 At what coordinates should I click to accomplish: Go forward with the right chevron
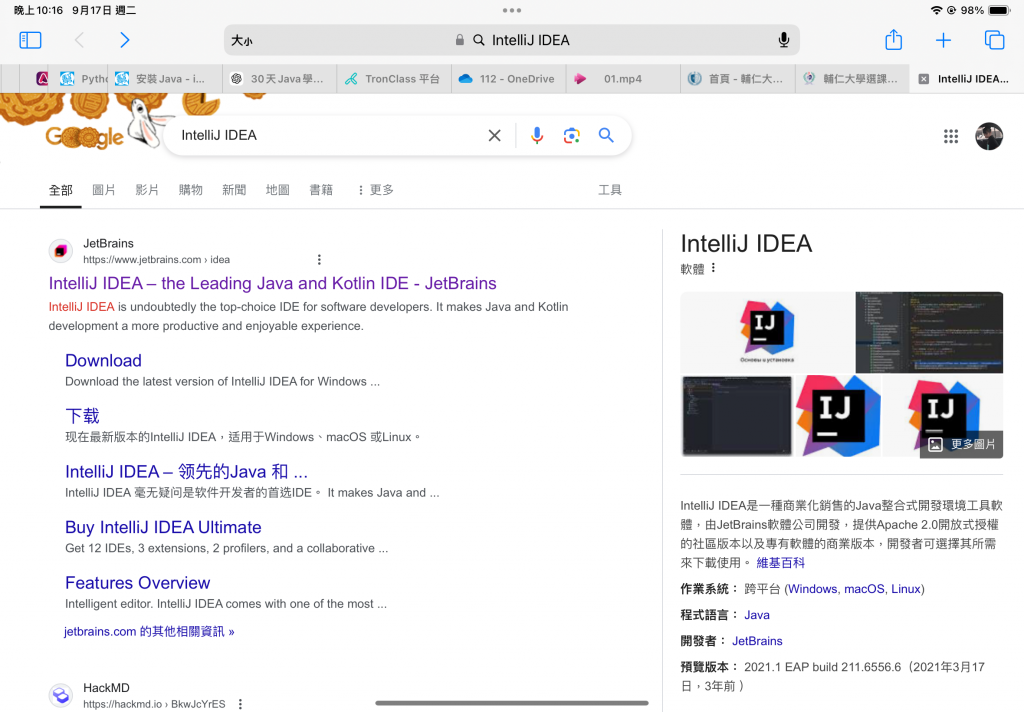tap(125, 40)
